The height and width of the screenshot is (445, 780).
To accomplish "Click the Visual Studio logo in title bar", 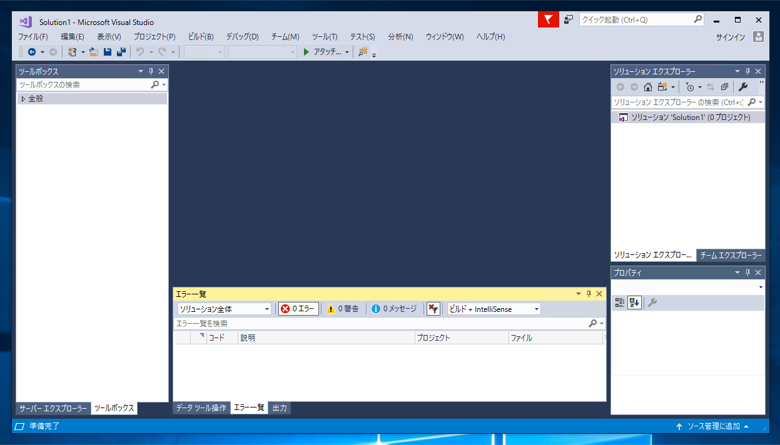I will click(25, 22).
